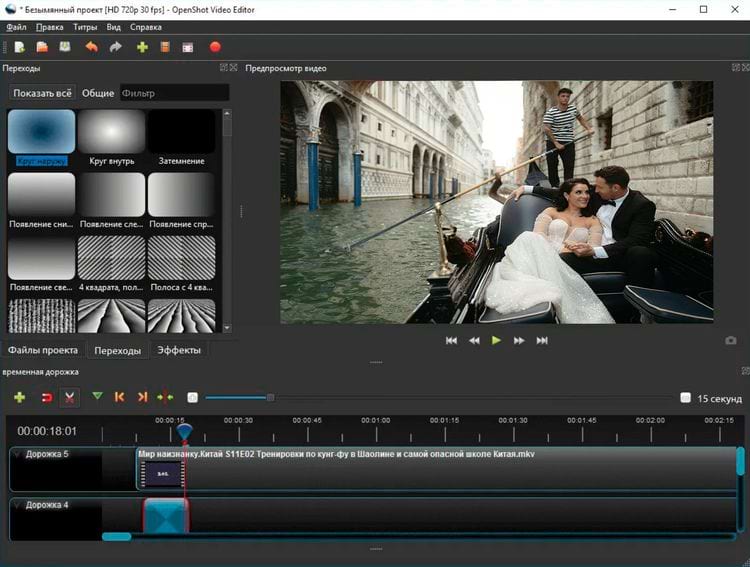
Task: Click the Undo arrow in toolbar
Action: coord(92,46)
